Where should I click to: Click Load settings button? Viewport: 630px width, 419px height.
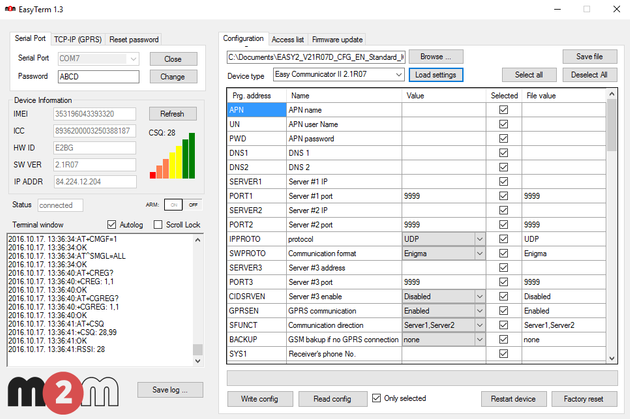tap(436, 75)
